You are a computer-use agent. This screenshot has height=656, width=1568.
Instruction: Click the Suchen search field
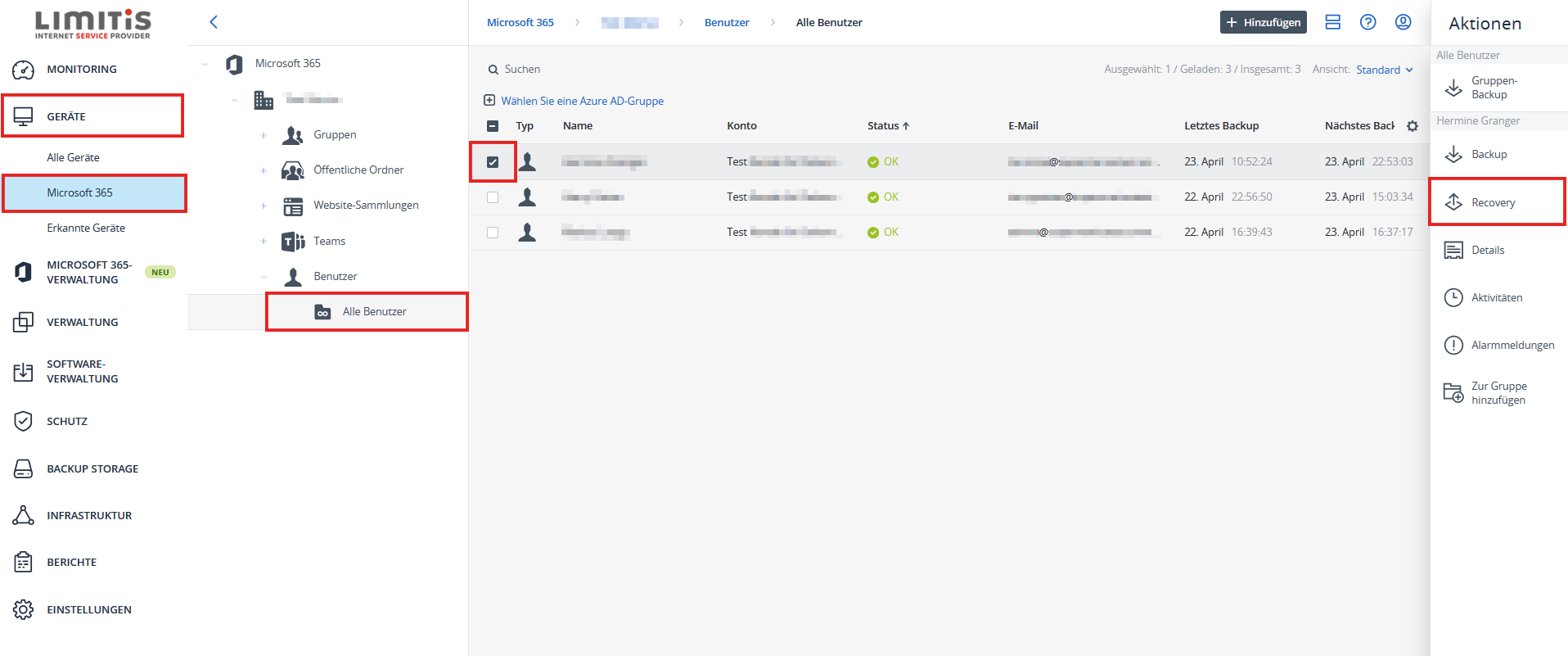click(522, 70)
